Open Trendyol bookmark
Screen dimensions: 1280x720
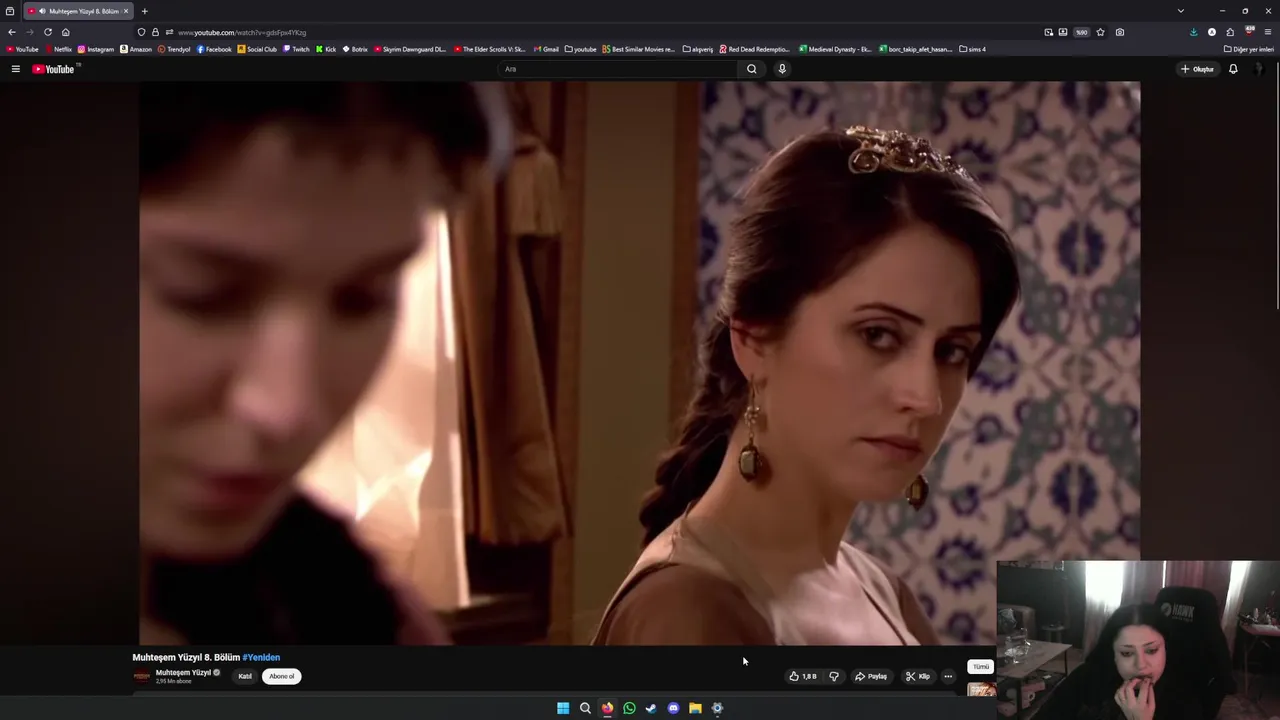(x=174, y=49)
